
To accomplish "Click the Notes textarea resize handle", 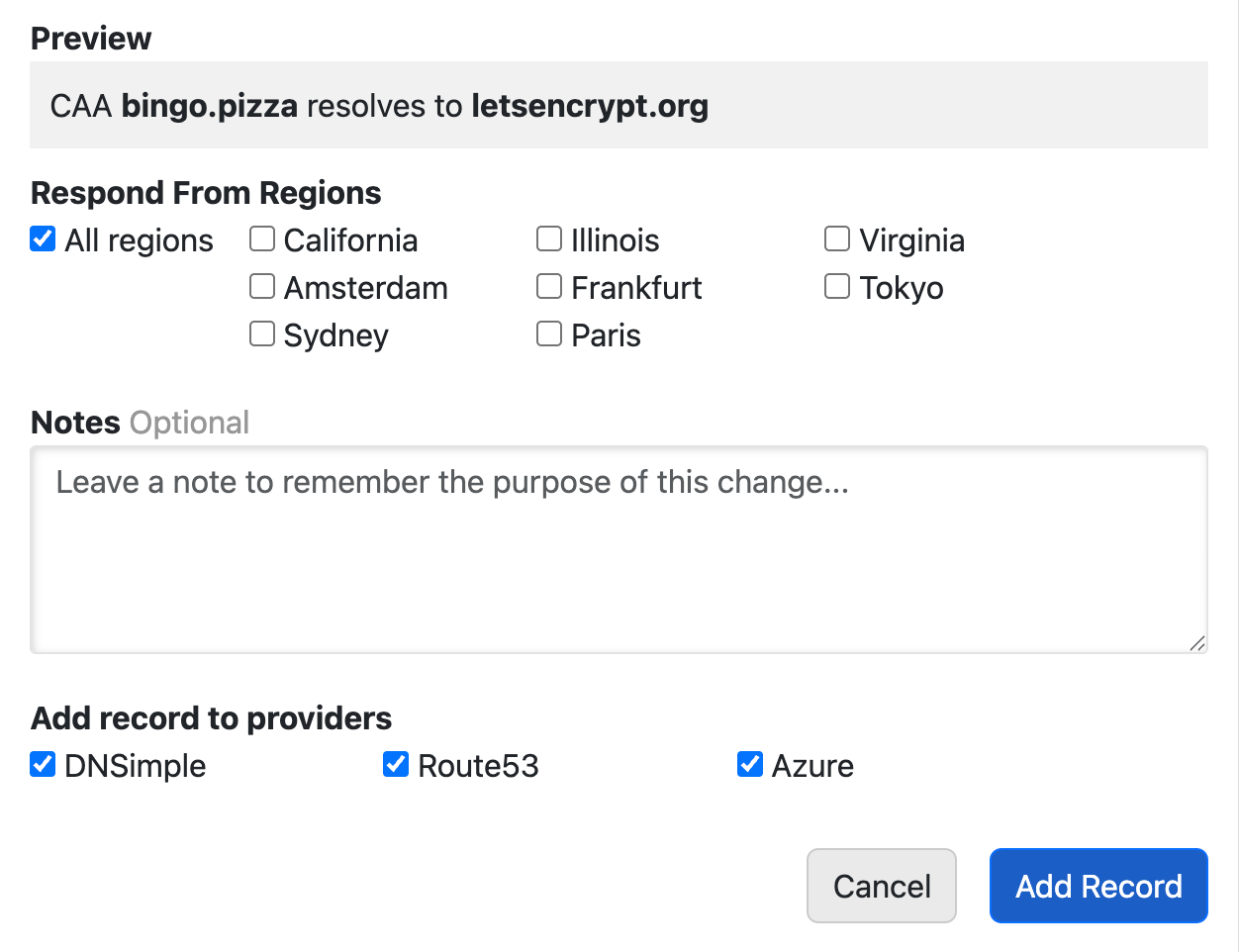I will coord(1198,643).
